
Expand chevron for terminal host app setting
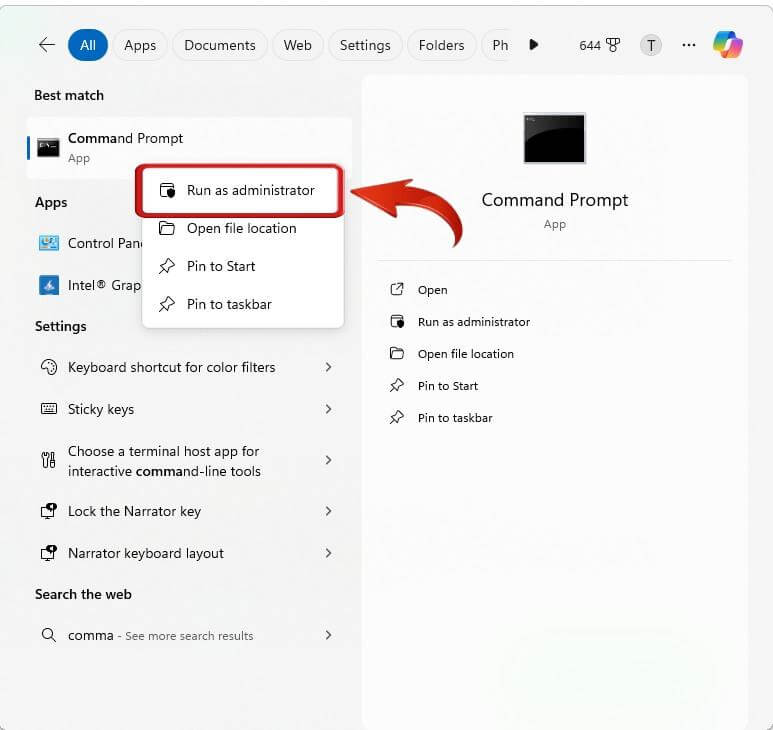(328, 460)
